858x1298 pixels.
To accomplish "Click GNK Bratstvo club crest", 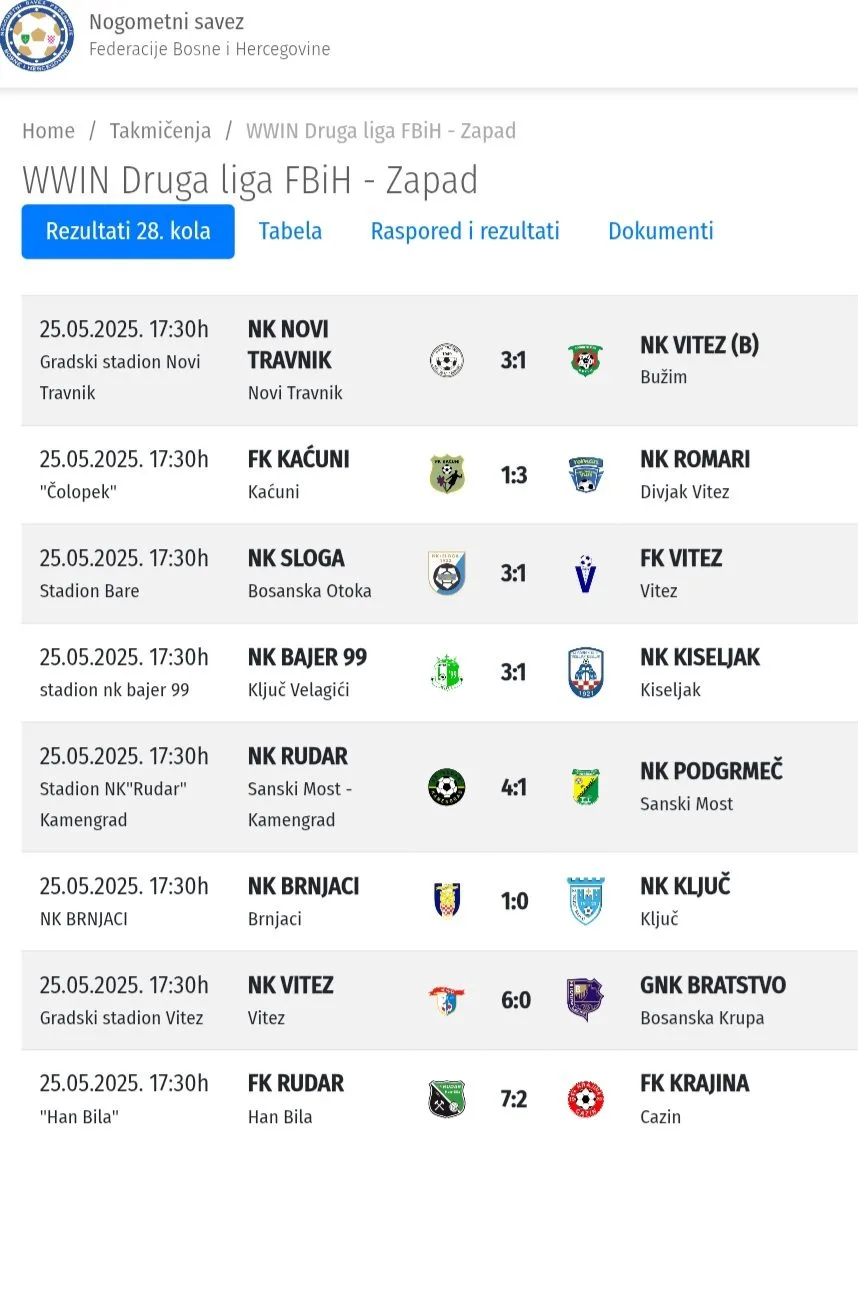I will tap(586, 1000).
